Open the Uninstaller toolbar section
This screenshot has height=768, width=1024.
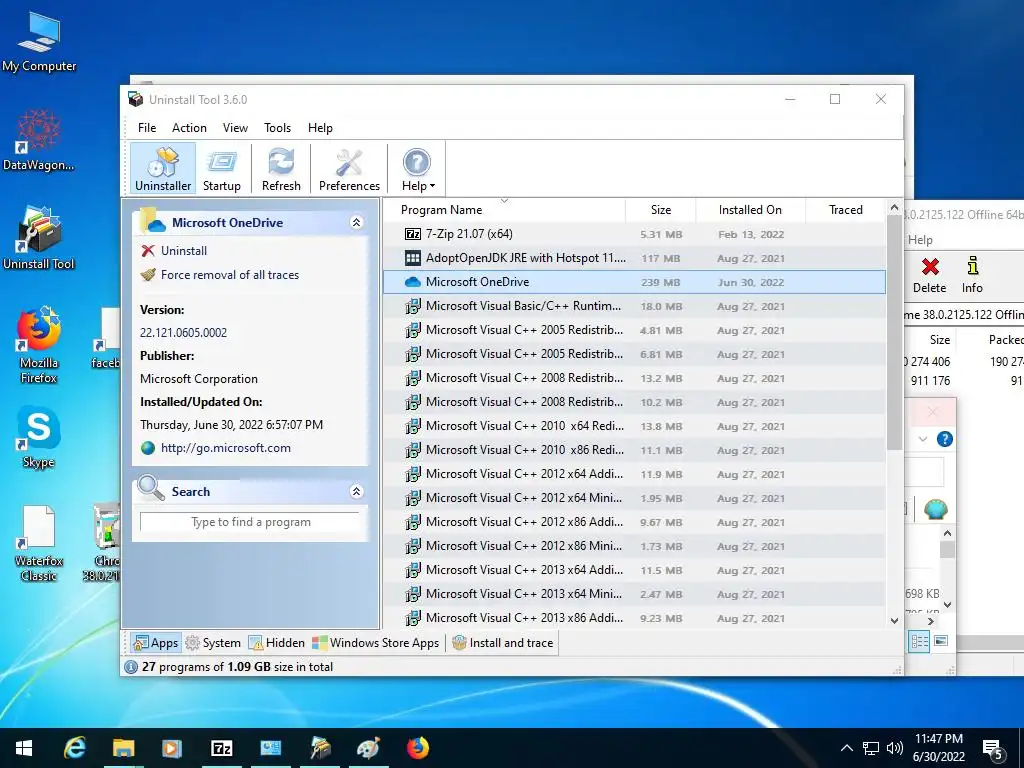(163, 169)
